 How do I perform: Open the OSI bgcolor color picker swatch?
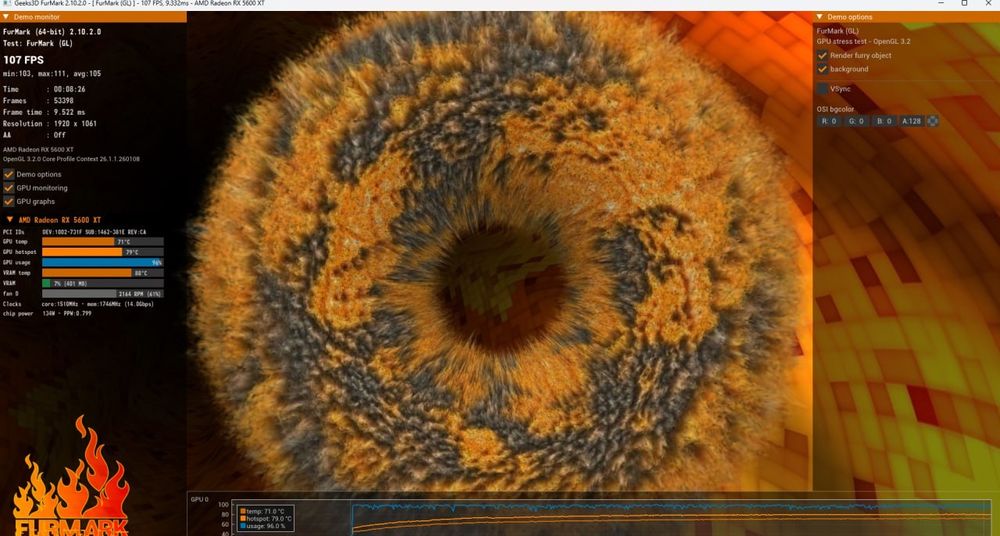(x=932, y=121)
